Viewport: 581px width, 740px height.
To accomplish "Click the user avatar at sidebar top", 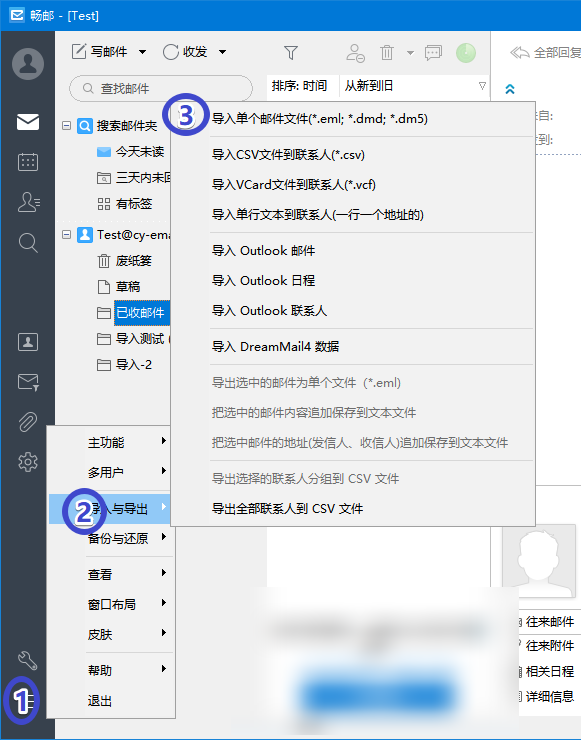I will 28,63.
